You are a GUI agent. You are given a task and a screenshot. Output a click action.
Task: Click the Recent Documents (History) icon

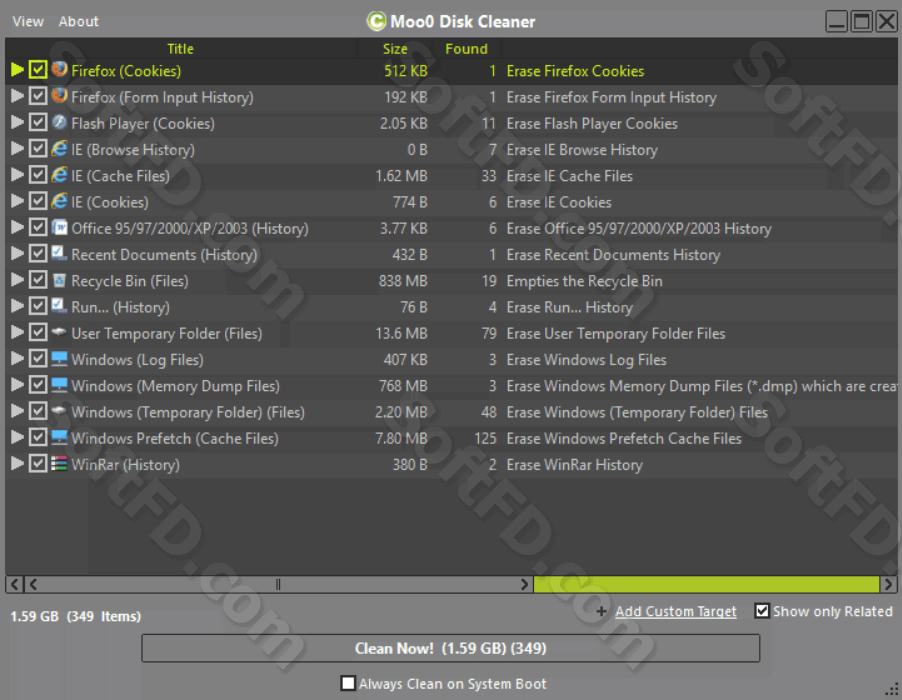point(59,254)
